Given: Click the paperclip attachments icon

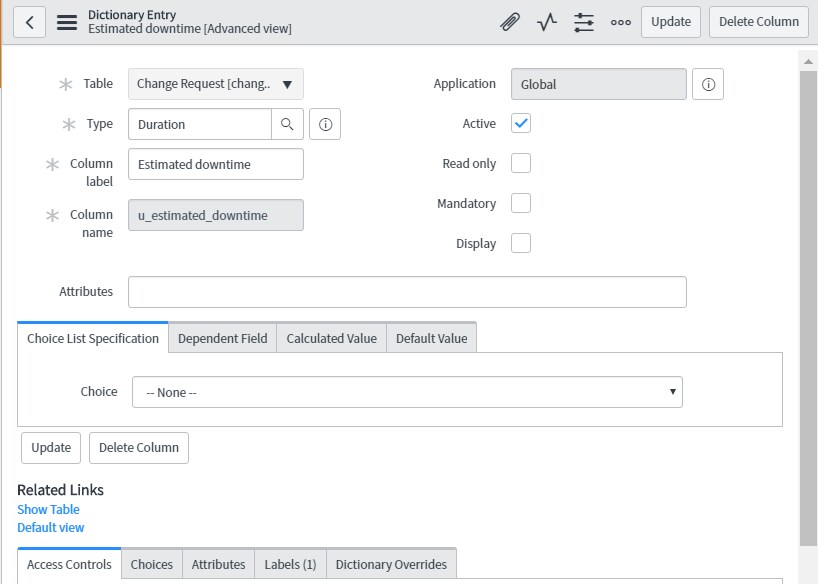Looking at the screenshot, I should (x=510, y=22).
